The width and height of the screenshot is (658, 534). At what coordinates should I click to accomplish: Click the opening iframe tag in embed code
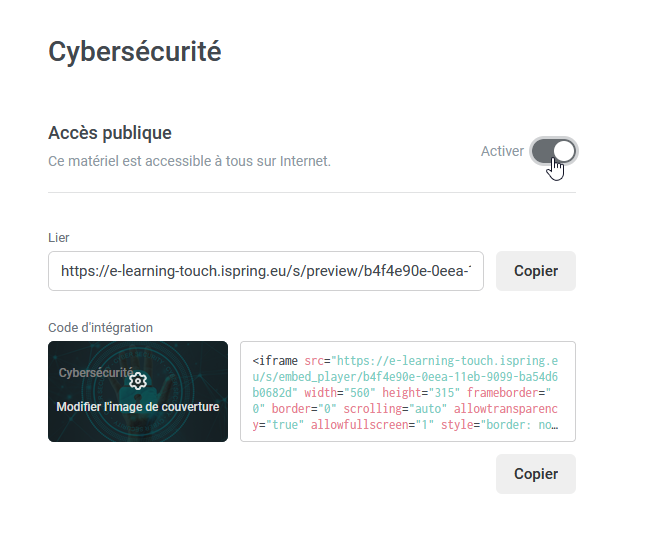tap(274, 360)
